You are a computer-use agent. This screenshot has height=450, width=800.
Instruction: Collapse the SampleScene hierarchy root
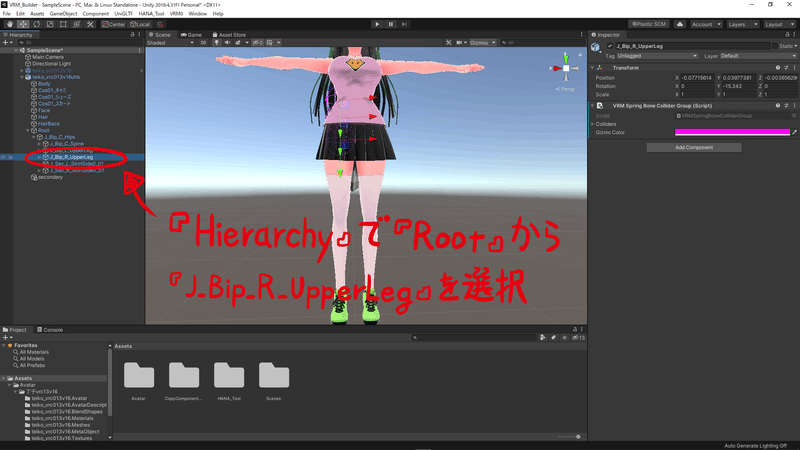[16, 51]
